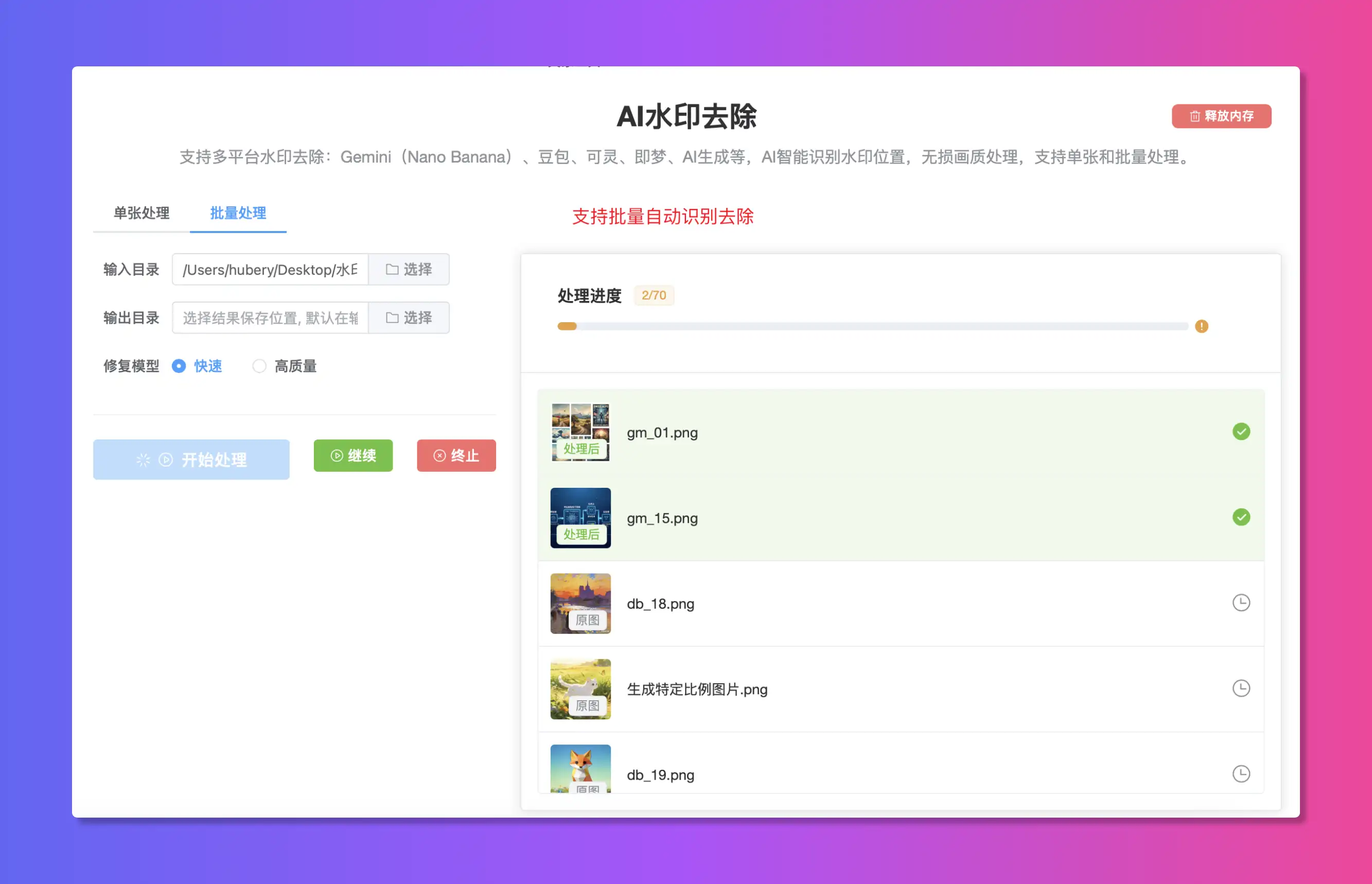Screen dimensions: 1372x884
Task: Select the 高质量 repair model option
Action: 259,366
